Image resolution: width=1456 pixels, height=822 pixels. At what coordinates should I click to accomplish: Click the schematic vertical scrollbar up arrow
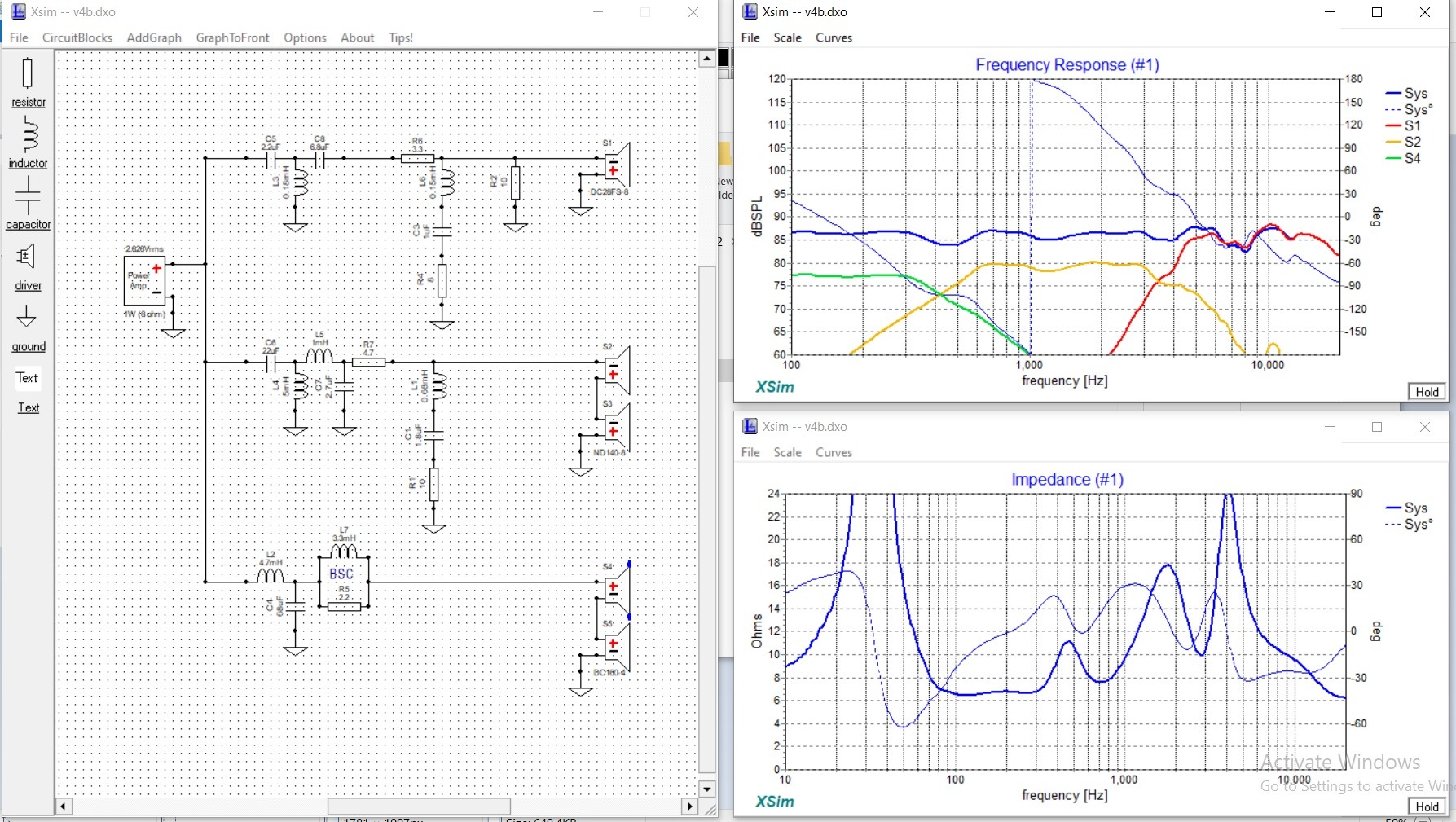tap(706, 59)
